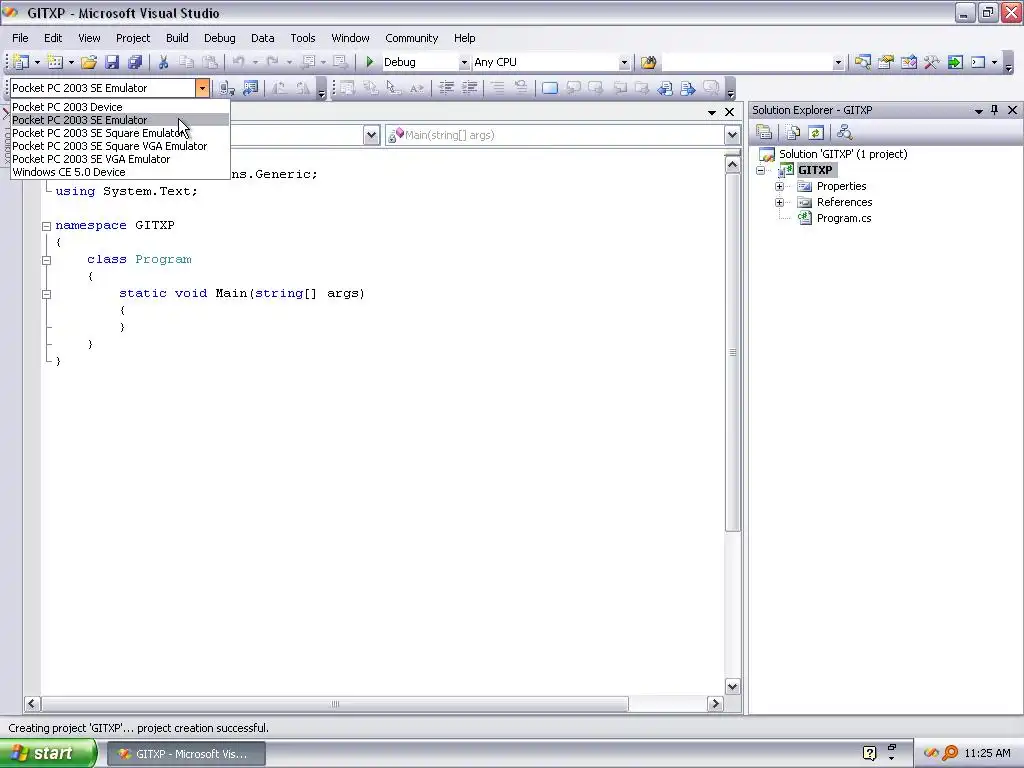The image size is (1024, 768).
Task: Click the Find in Files binoculars icon
Action: pyautogui.click(x=648, y=62)
